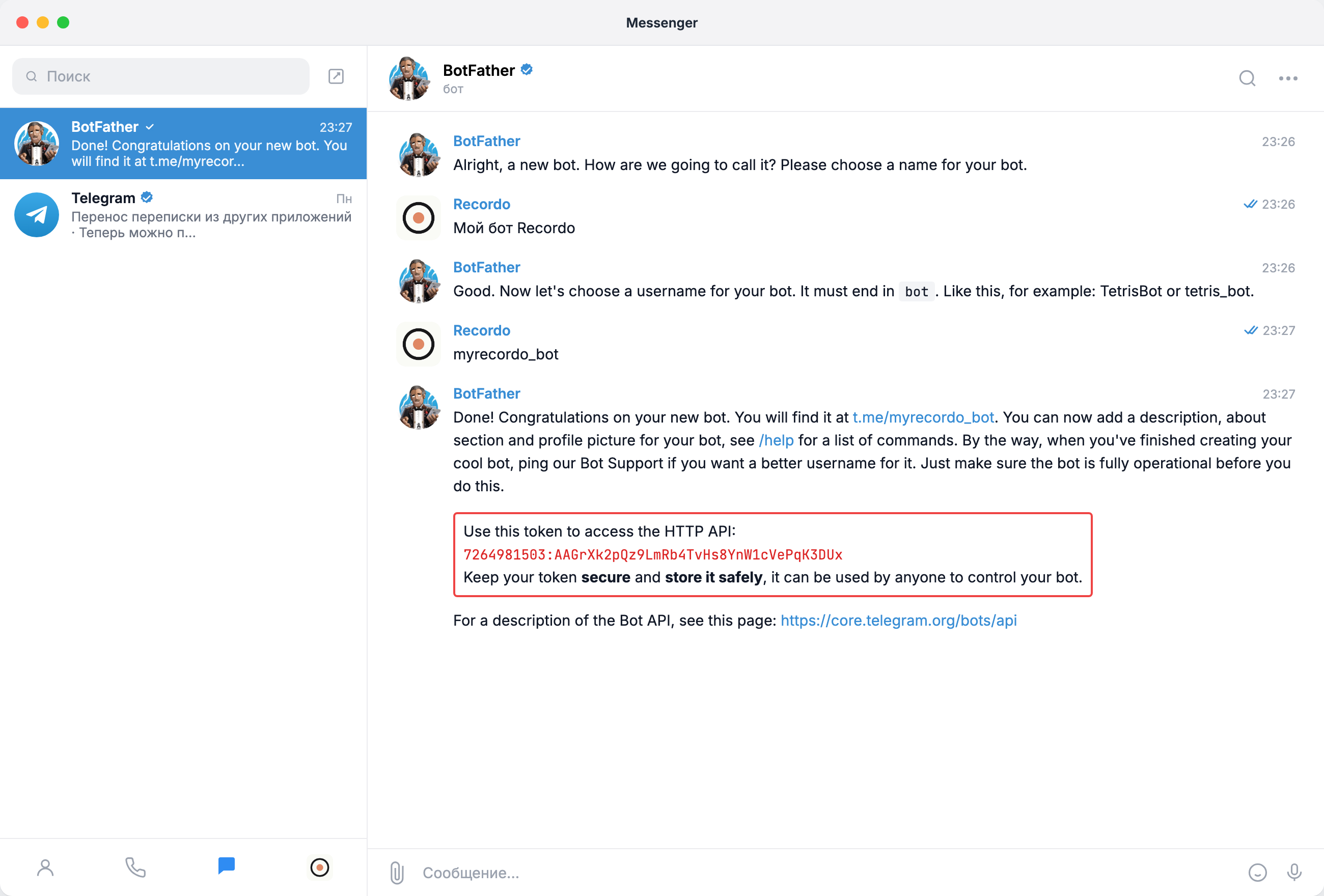Open the emoji picker smiley icon

point(1257,872)
